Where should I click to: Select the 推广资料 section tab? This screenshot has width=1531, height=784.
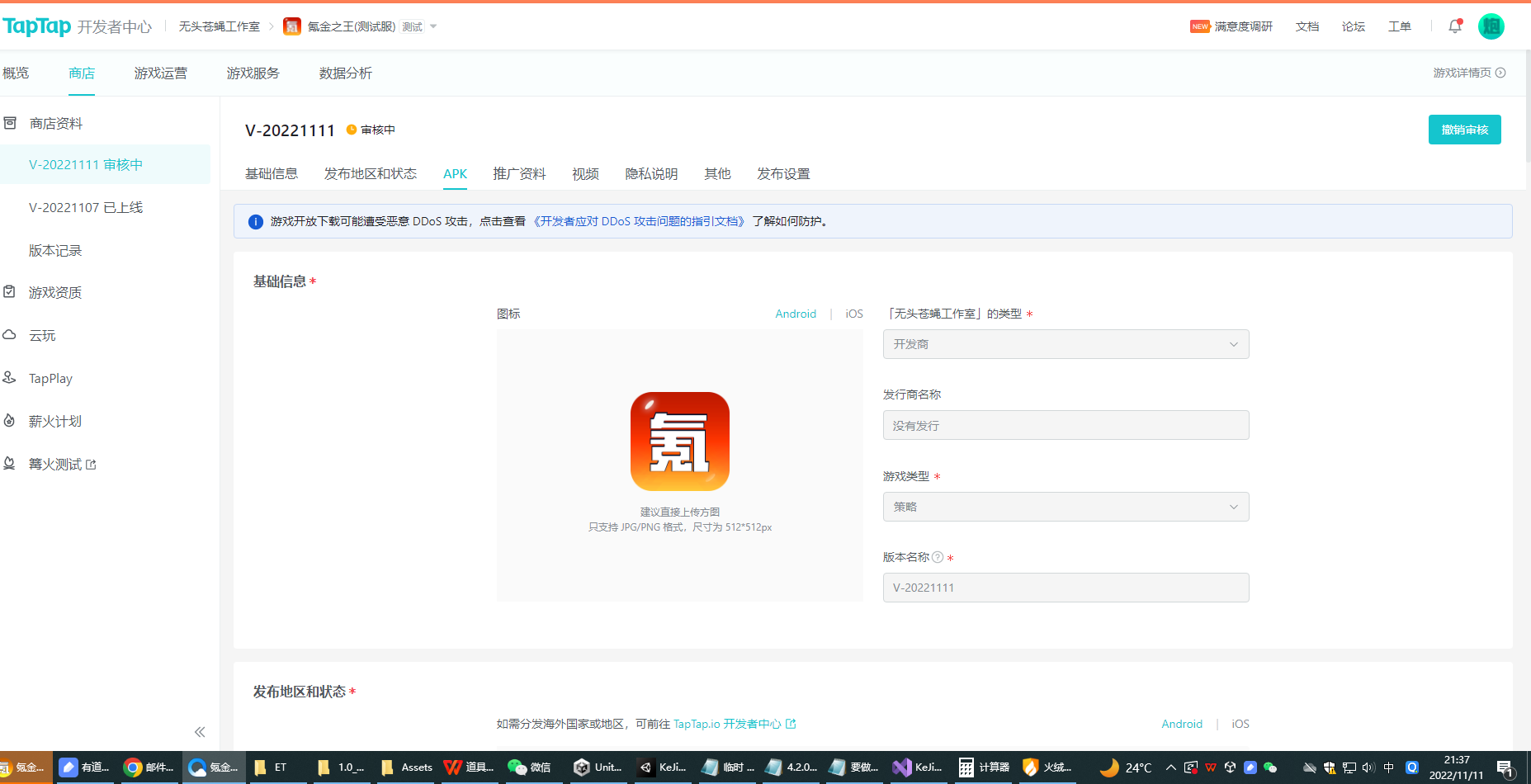coord(520,173)
